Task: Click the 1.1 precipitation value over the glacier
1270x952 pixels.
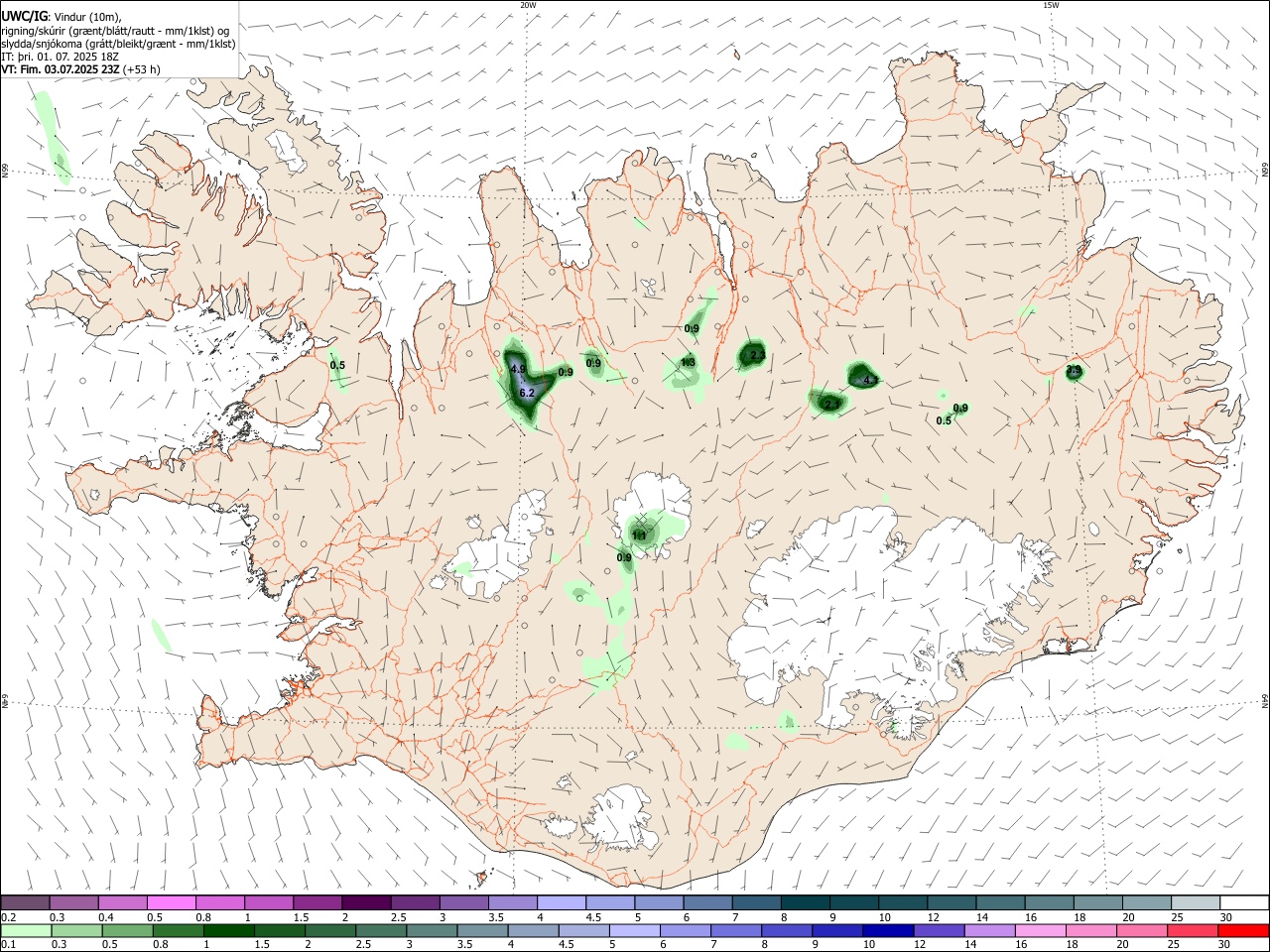Action: click(639, 535)
